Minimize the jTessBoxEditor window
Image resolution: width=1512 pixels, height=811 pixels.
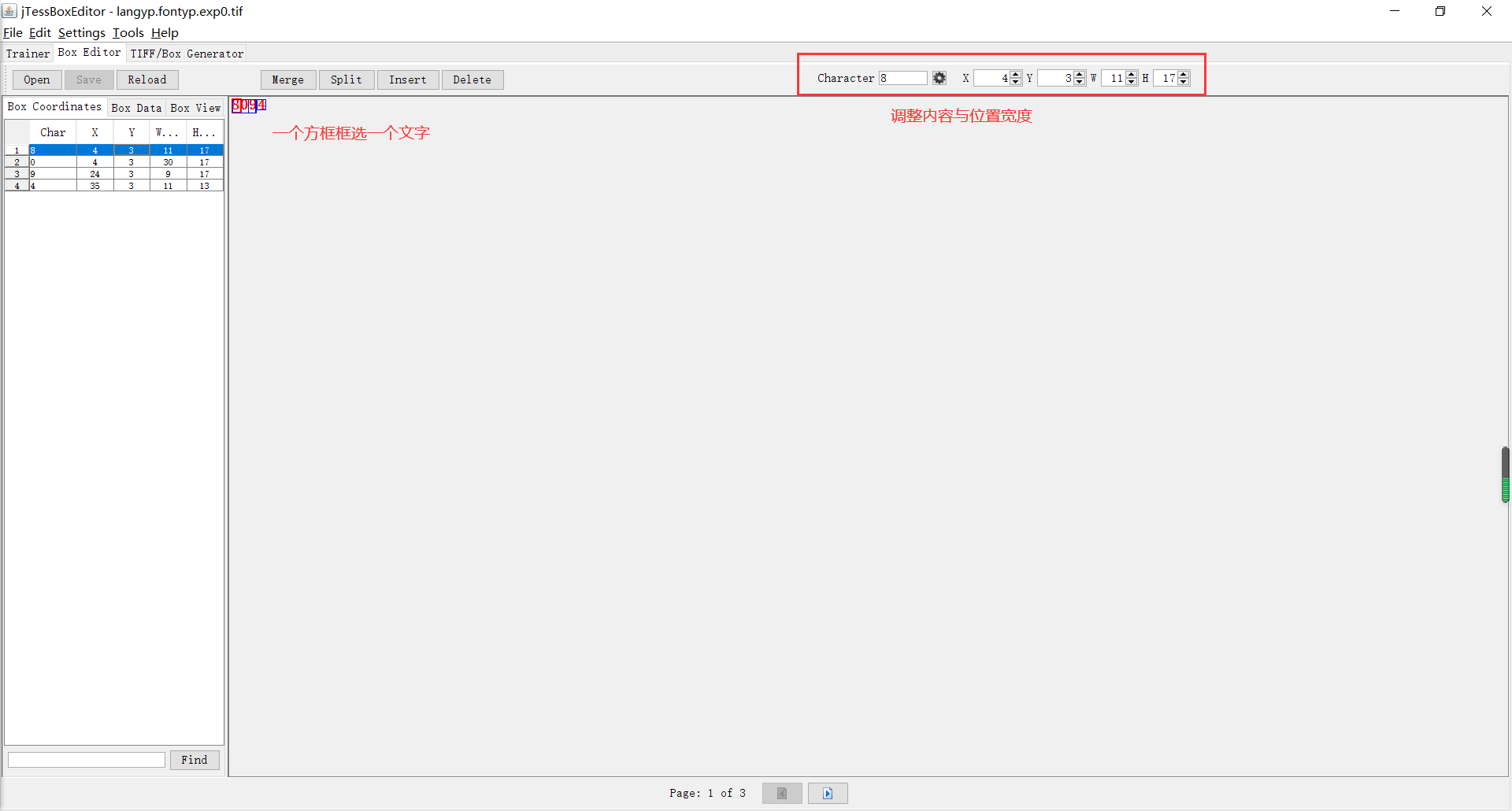point(1395,11)
